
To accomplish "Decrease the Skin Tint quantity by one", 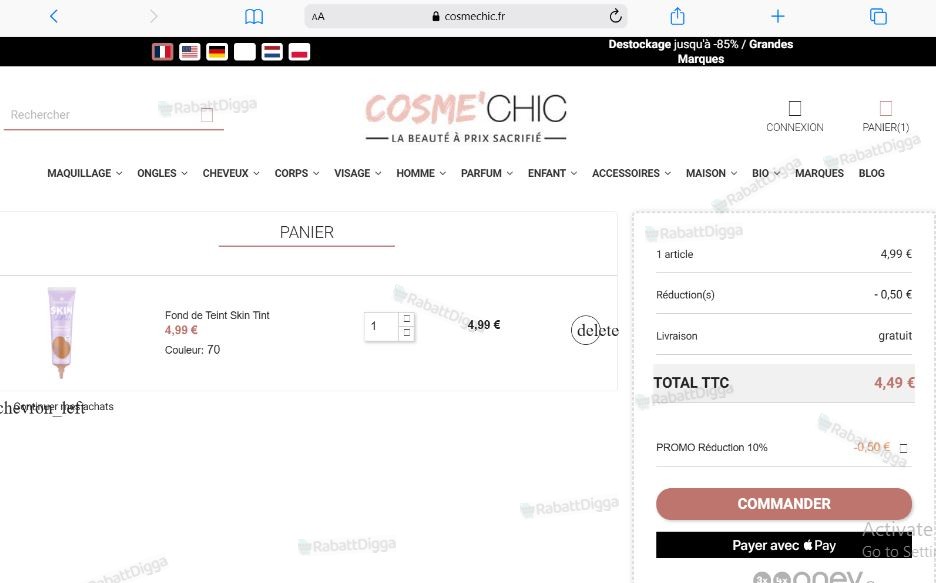I will (407, 333).
